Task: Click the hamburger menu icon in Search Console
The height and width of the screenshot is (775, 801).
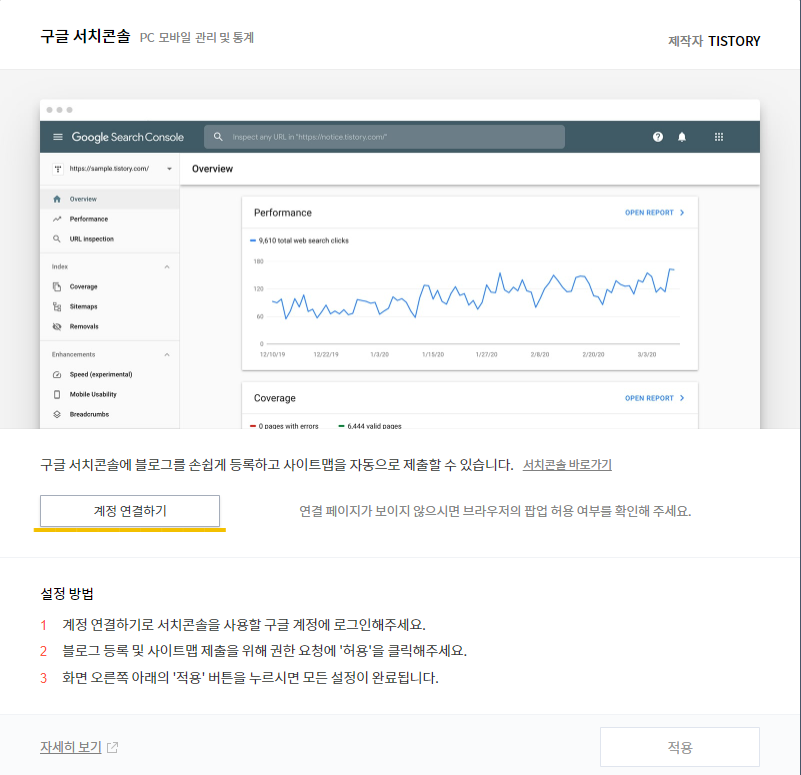Action: tap(58, 137)
